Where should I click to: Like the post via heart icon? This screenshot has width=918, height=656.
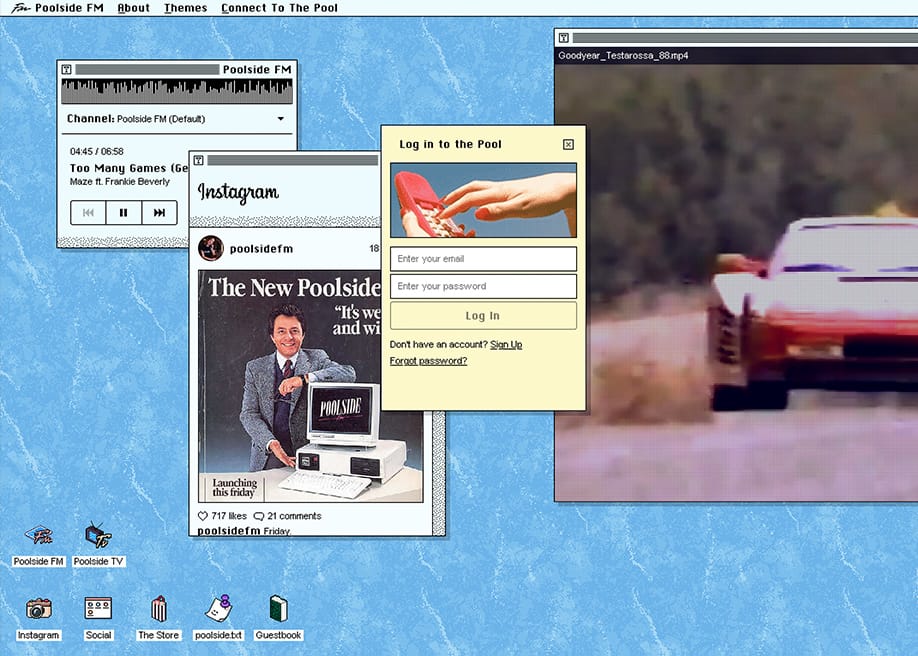click(x=203, y=516)
